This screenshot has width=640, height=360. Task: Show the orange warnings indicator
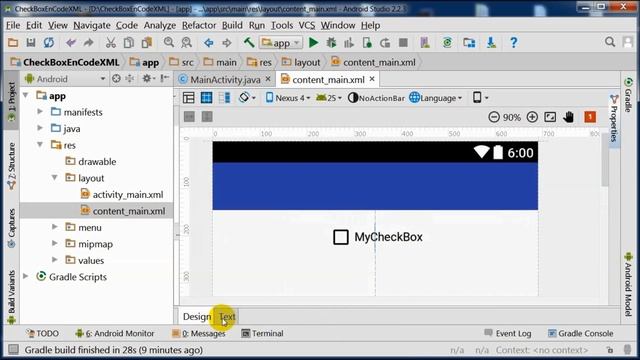click(590, 117)
